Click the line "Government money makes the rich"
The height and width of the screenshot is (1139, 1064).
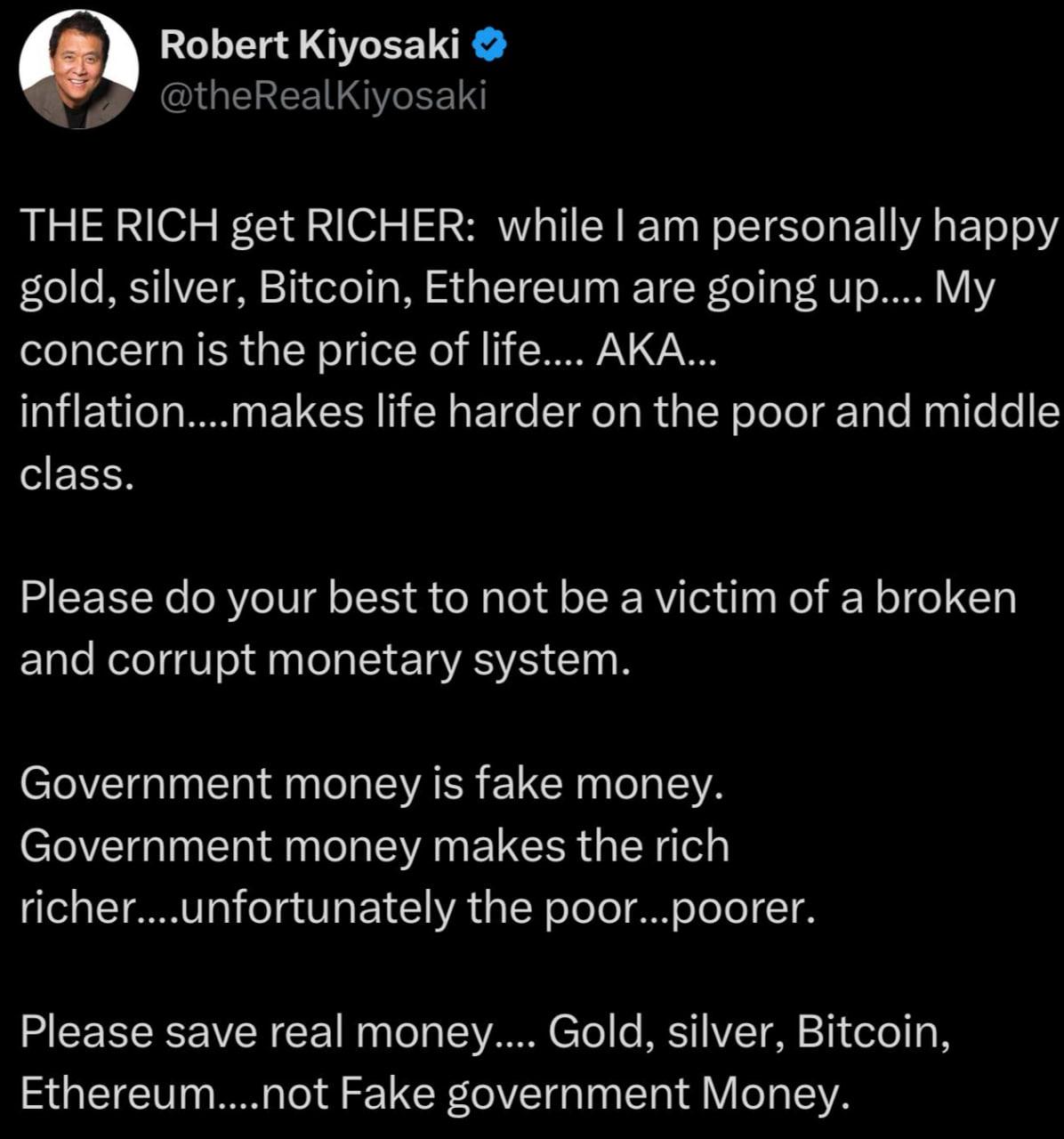375,845
